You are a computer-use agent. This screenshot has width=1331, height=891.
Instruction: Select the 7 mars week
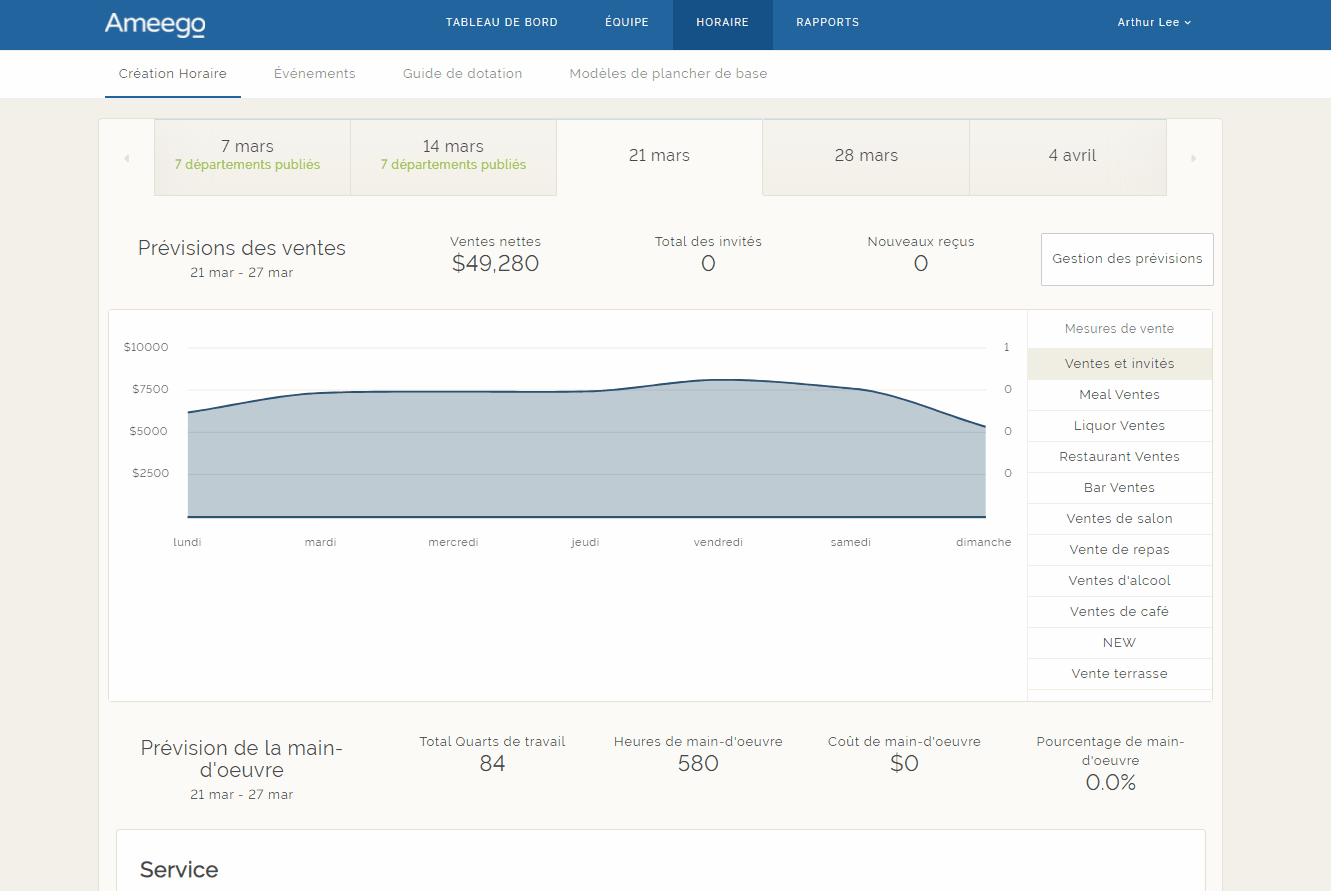click(248, 155)
